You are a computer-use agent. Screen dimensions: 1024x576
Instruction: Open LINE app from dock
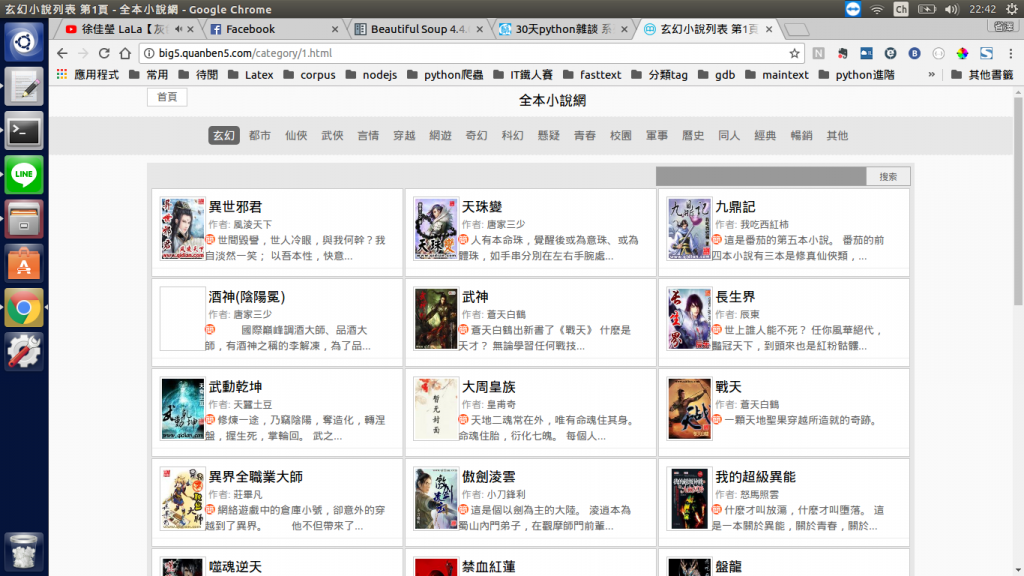[x=24, y=174]
